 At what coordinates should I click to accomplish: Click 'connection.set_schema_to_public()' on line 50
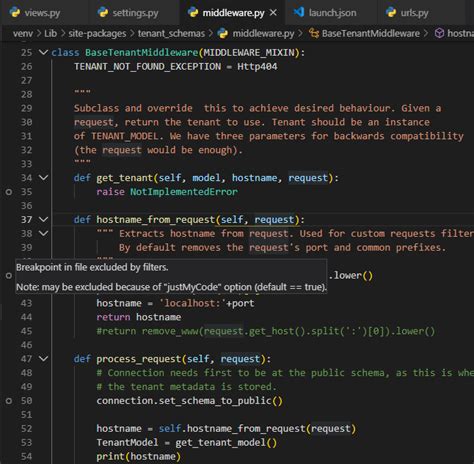click(x=189, y=401)
